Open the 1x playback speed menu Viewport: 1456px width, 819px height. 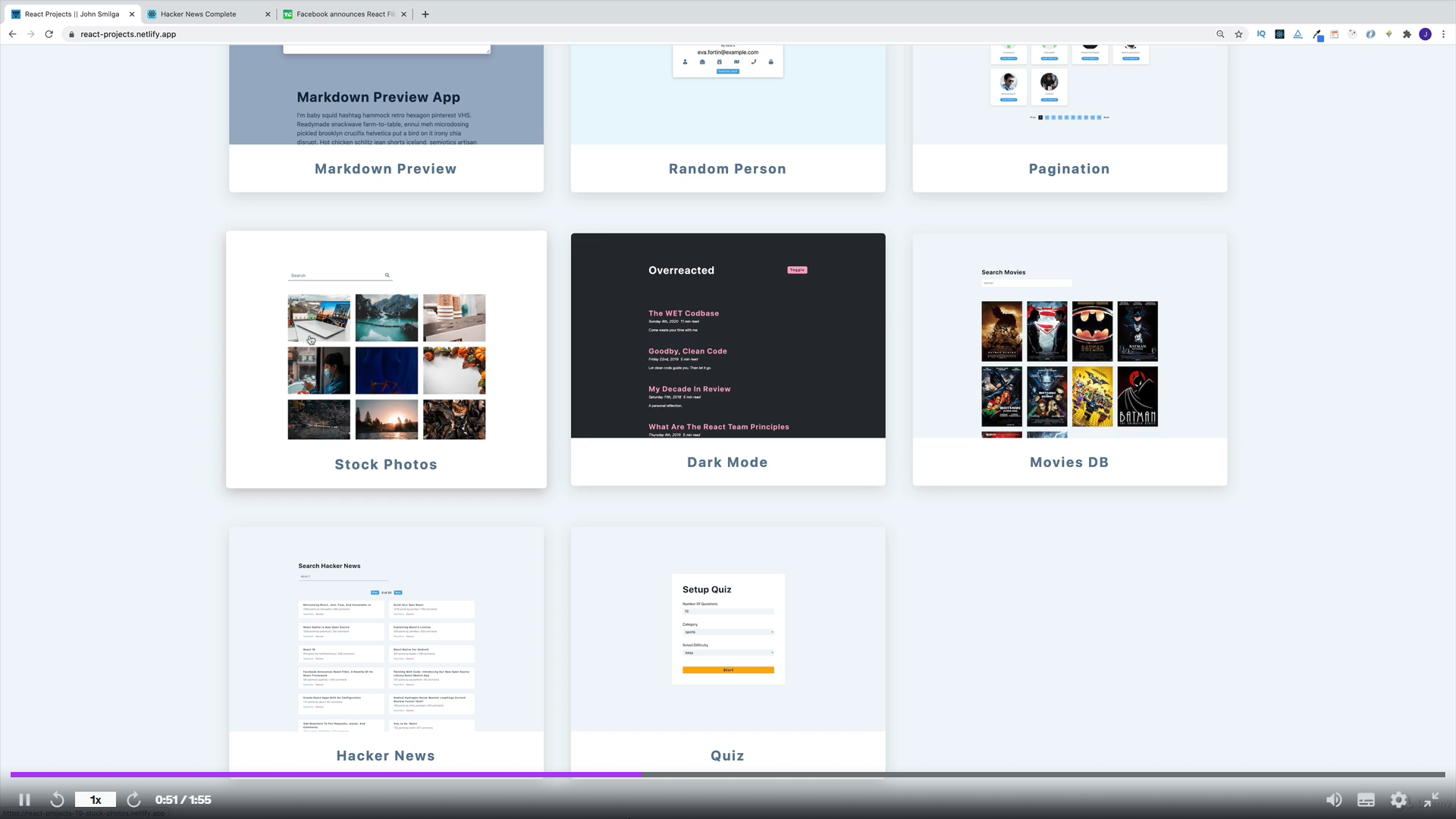click(x=96, y=799)
